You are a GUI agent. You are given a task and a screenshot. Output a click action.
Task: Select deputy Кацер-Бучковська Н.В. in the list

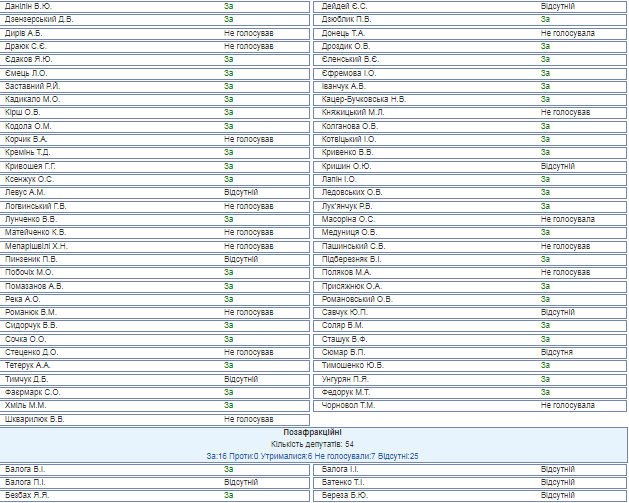(364, 99)
